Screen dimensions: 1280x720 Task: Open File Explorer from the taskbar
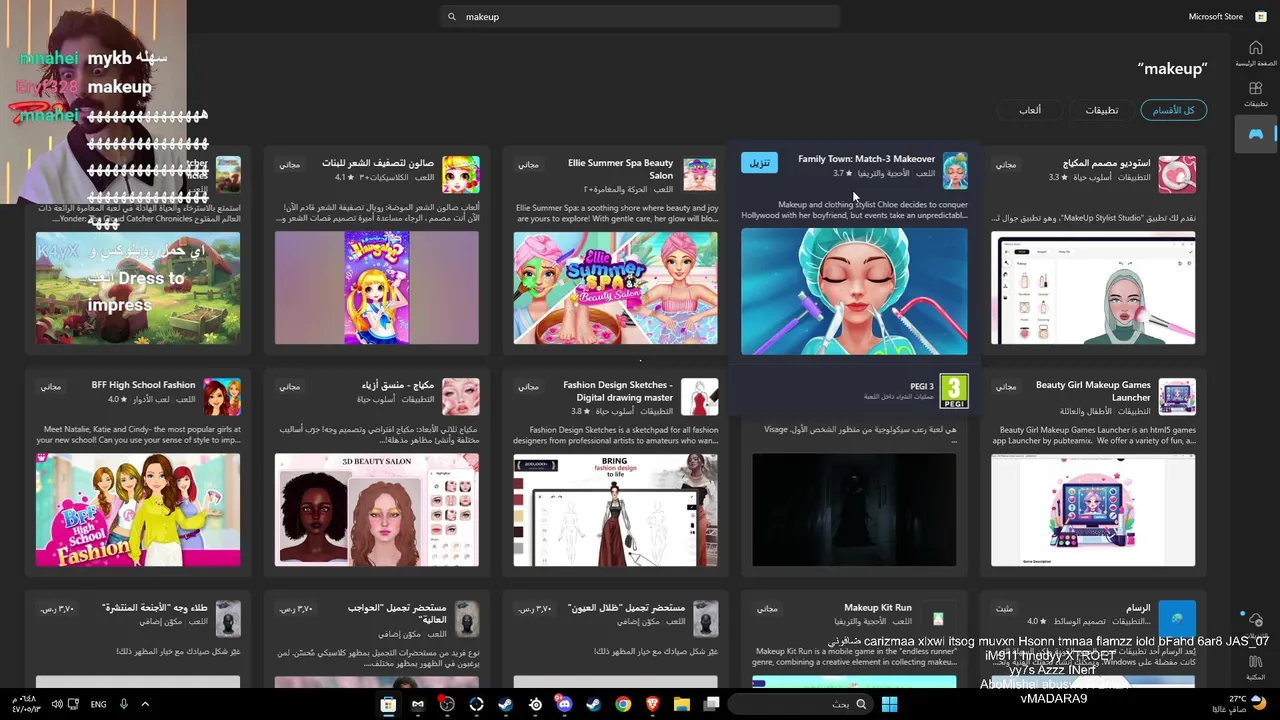click(x=682, y=704)
